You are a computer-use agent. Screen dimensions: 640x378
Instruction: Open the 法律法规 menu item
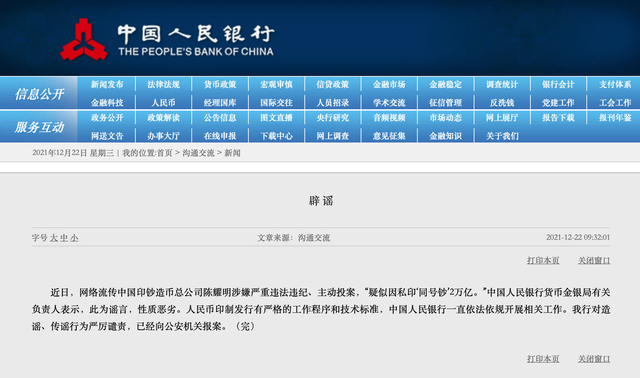click(163, 84)
